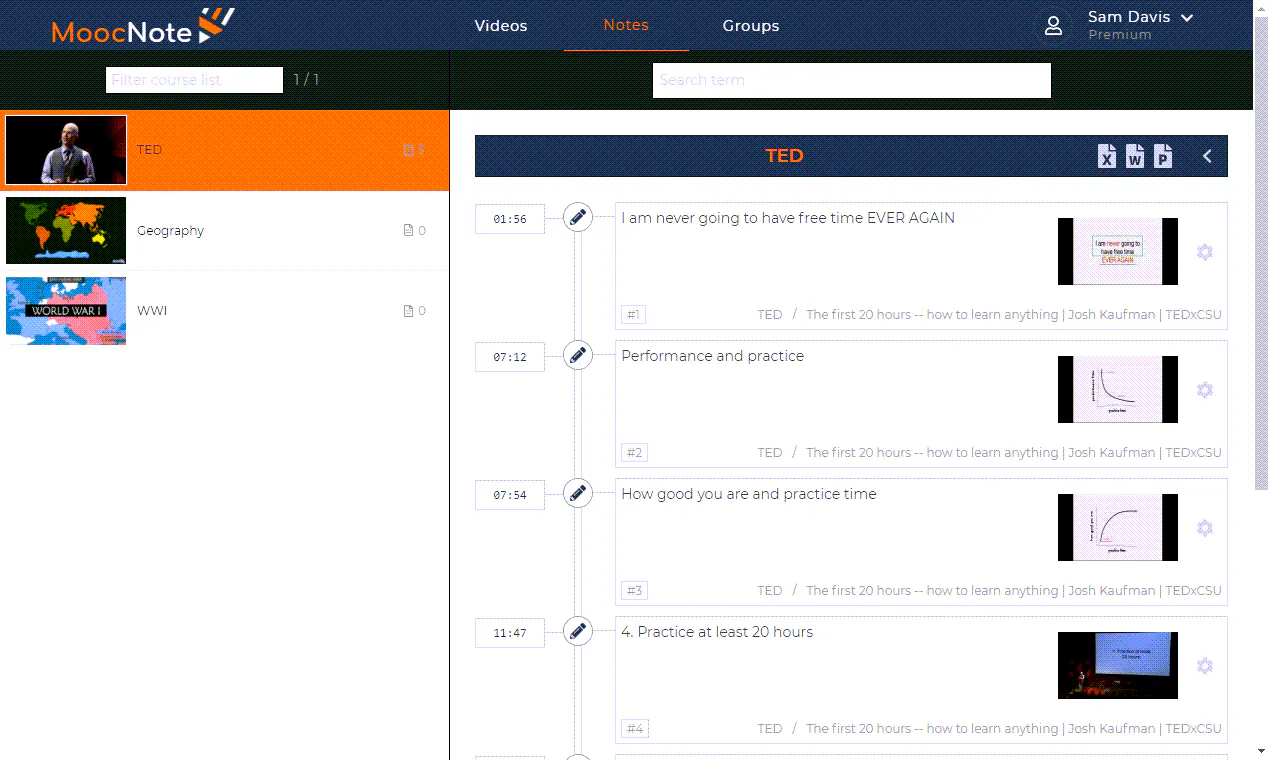Screen dimensions: 1270x760
Task: Click the scrollbar up arrow
Action: pyautogui.click(x=1261, y=7)
